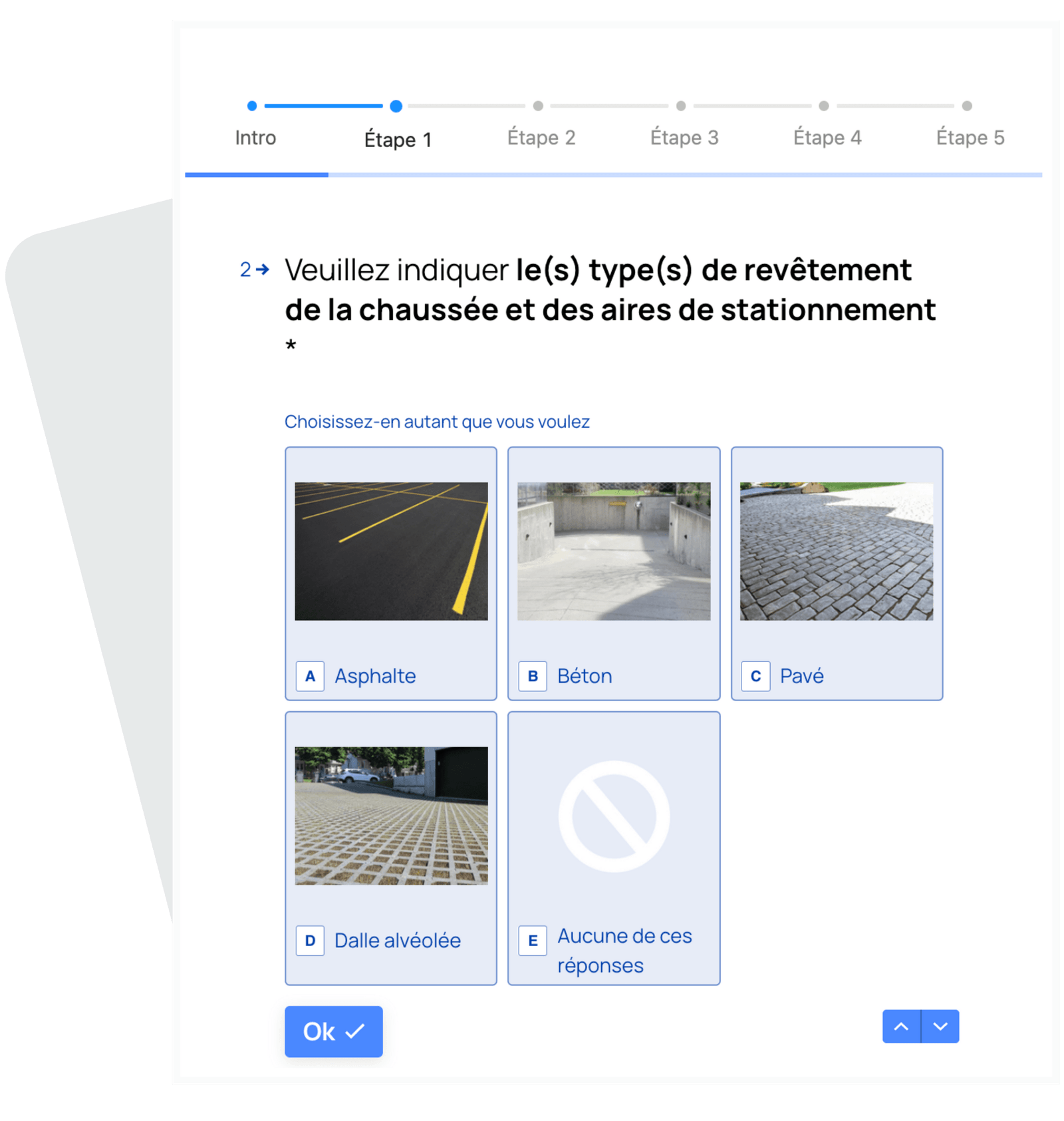Click the 'E' key badge on Aucune de ces réponses
The image size is (1064, 1121).
click(x=532, y=941)
